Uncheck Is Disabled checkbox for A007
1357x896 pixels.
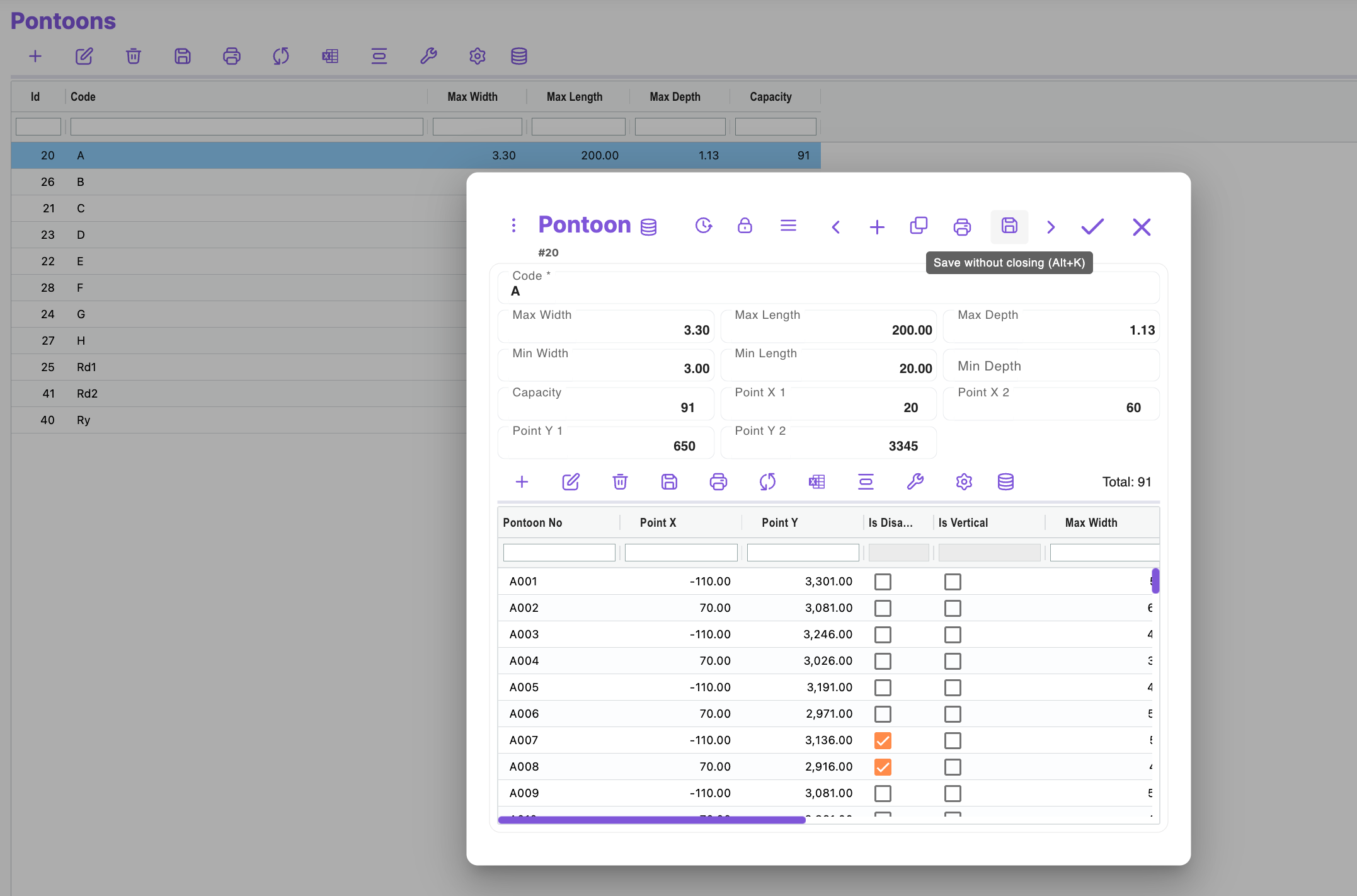(883, 740)
